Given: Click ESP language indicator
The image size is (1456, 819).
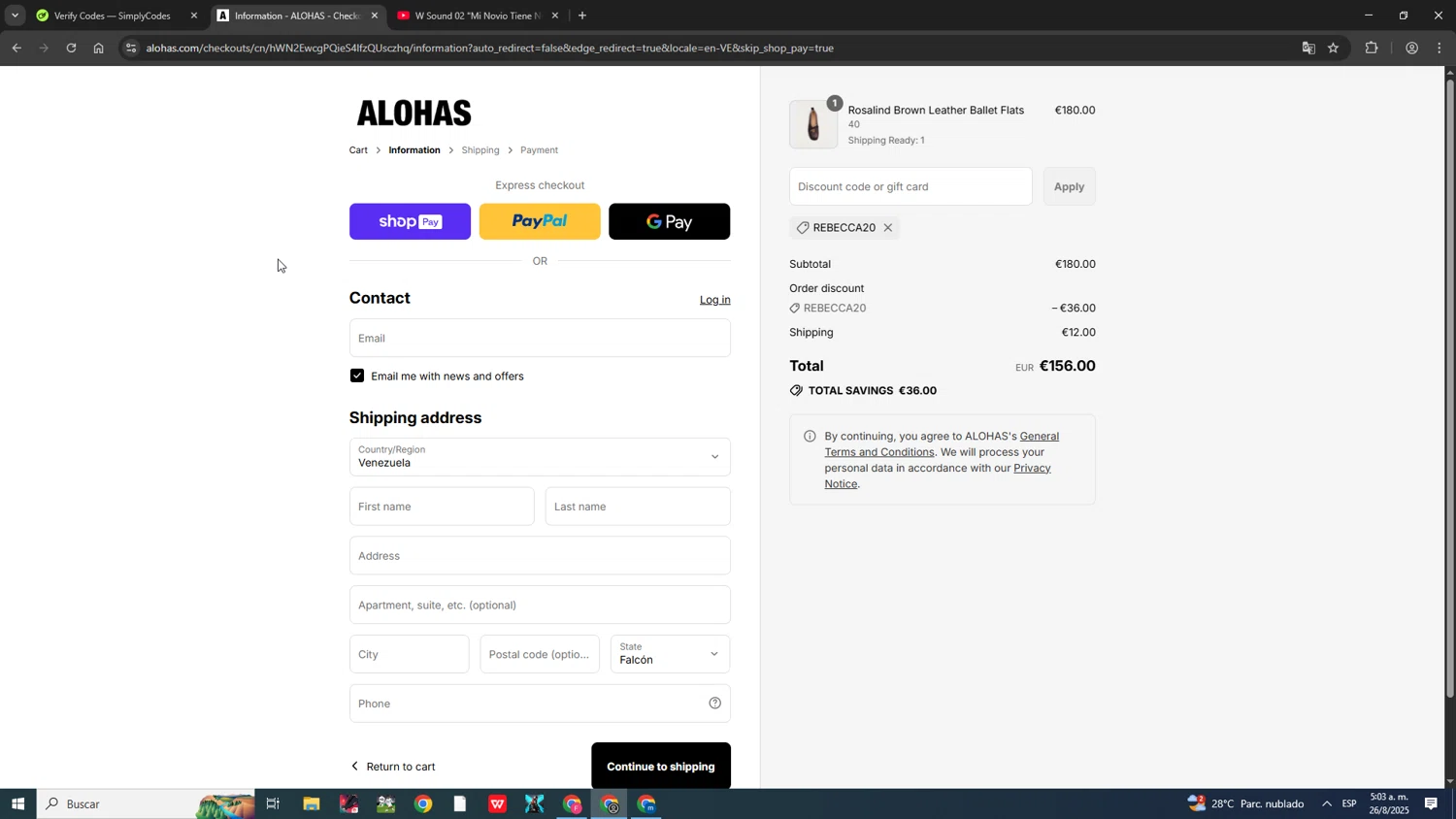Looking at the screenshot, I should (1350, 803).
